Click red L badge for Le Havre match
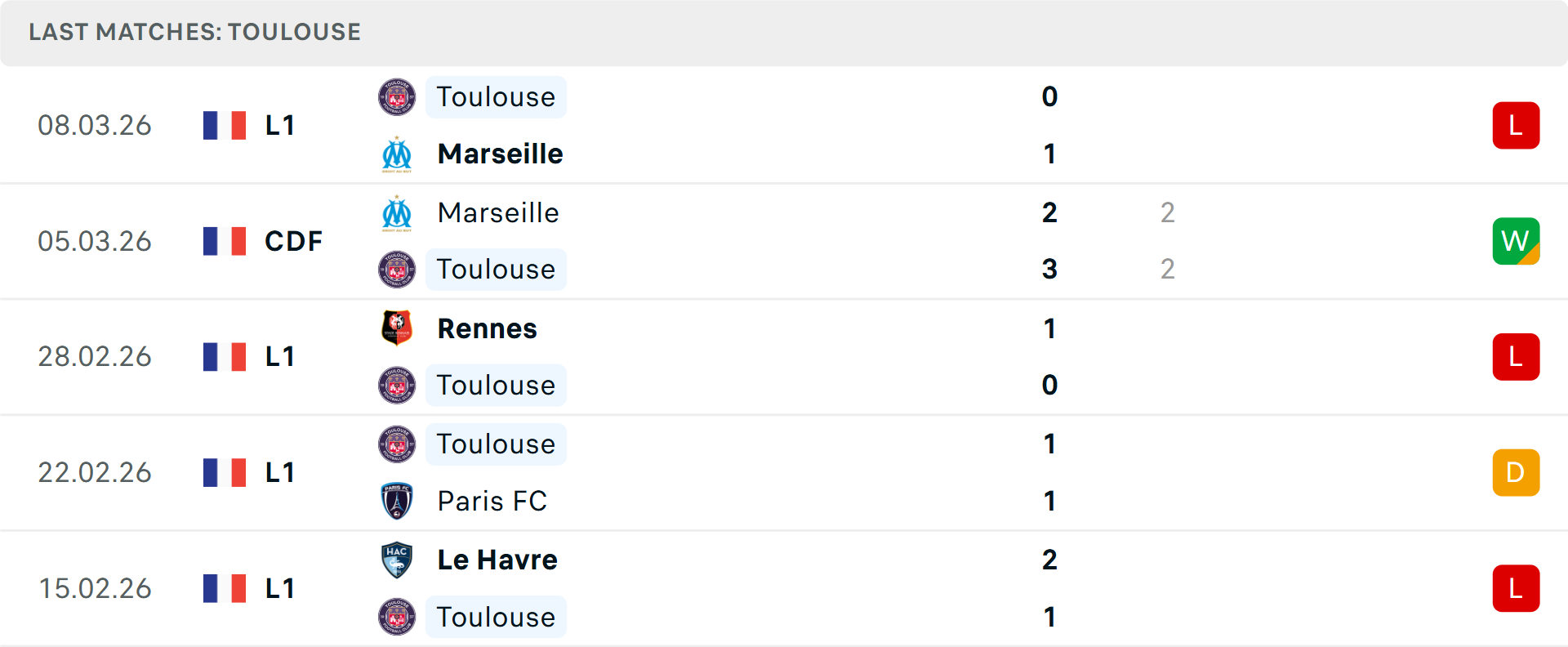The height and width of the screenshot is (647, 1568). tap(1516, 588)
